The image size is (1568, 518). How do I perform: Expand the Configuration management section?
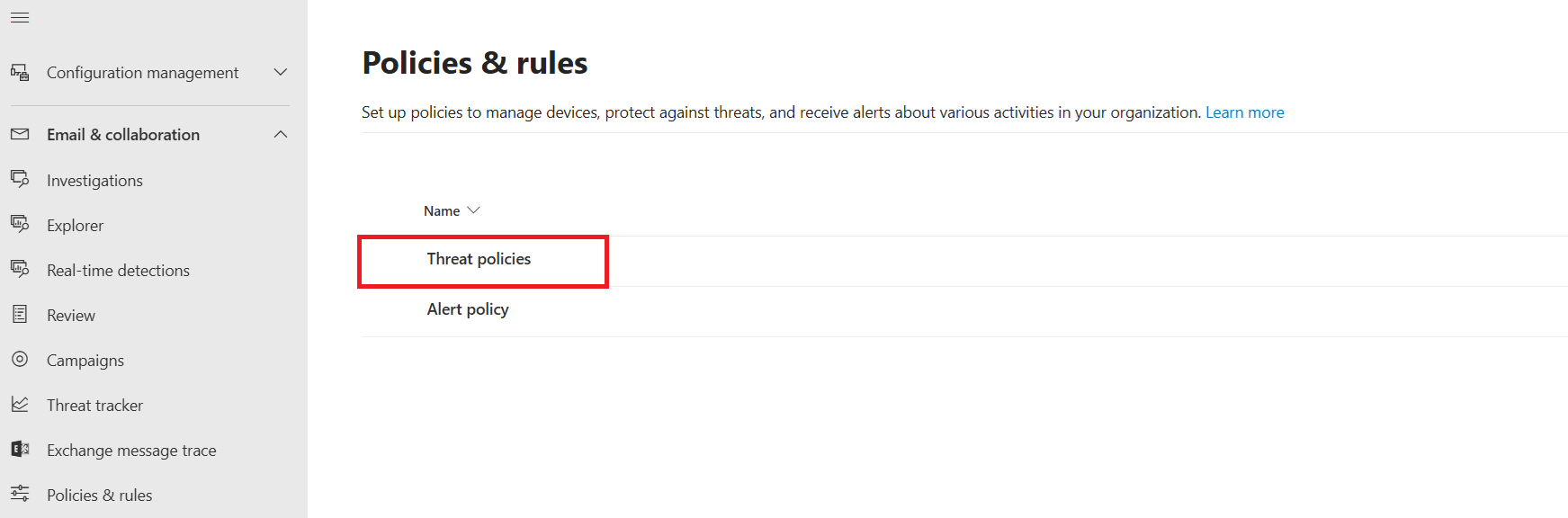pyautogui.click(x=280, y=72)
